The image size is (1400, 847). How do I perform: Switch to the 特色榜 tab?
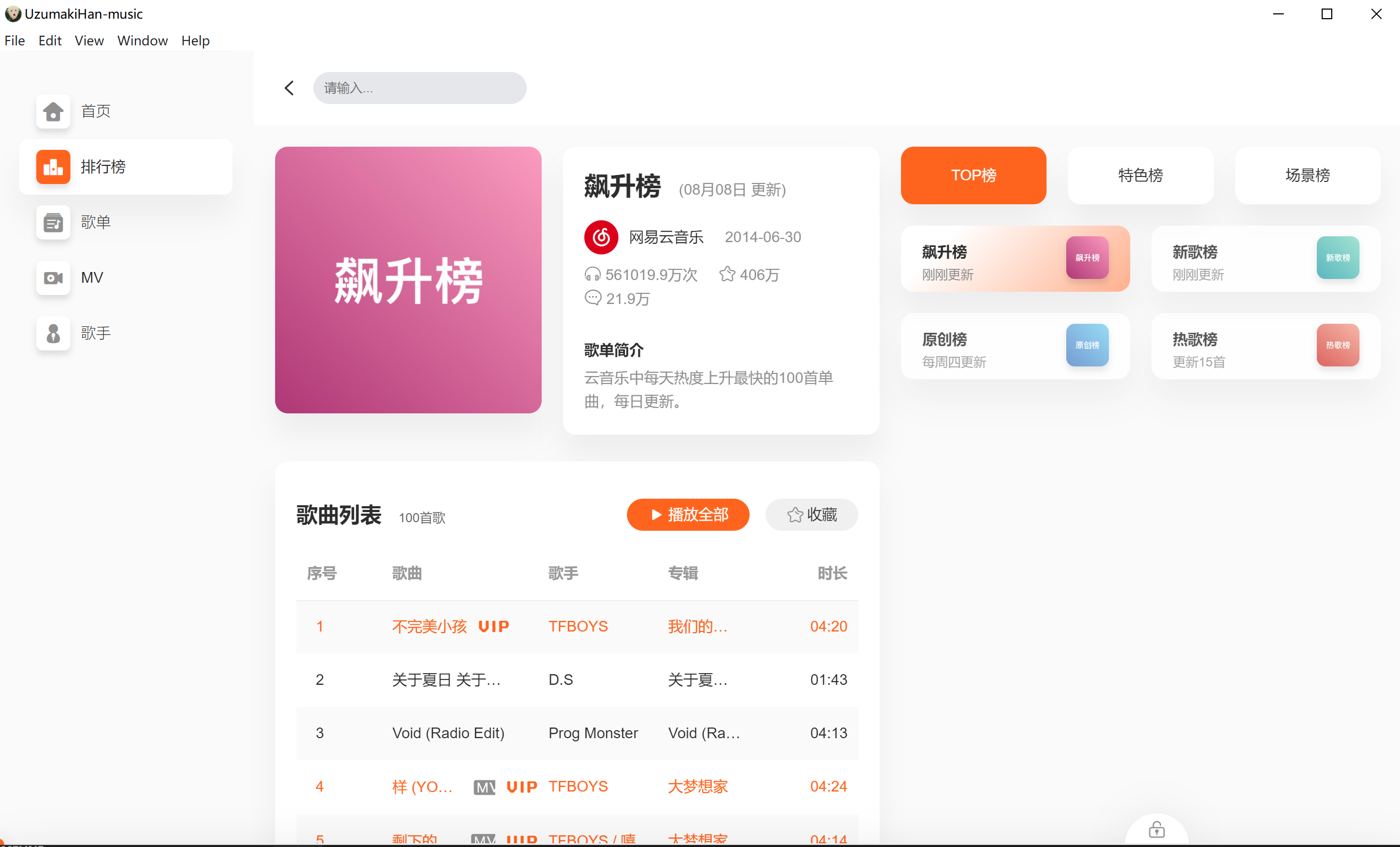coord(1140,175)
